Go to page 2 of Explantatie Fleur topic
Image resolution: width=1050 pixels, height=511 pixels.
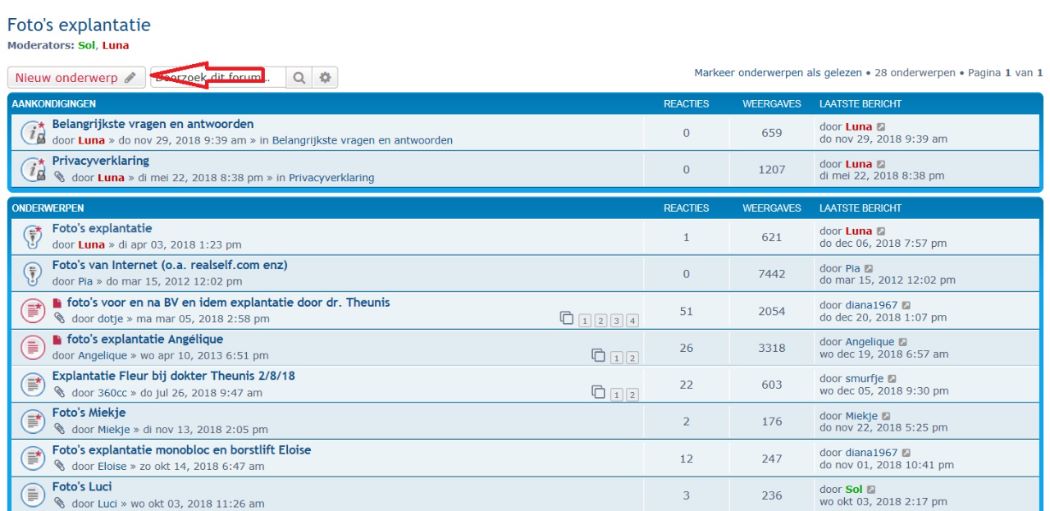pyautogui.click(x=632, y=392)
